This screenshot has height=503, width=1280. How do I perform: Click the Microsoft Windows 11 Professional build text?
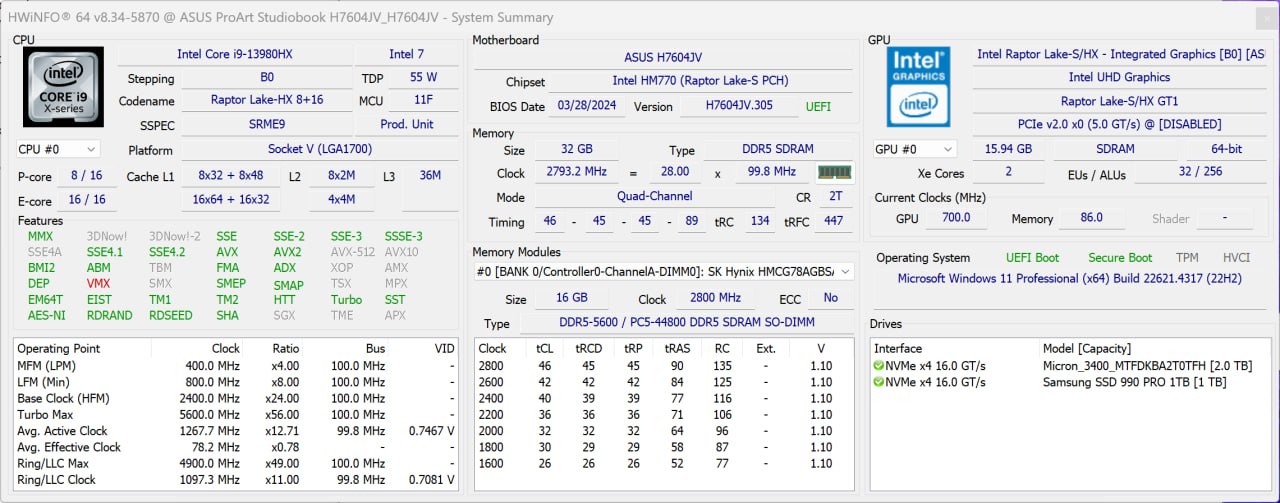pyautogui.click(x=1068, y=278)
